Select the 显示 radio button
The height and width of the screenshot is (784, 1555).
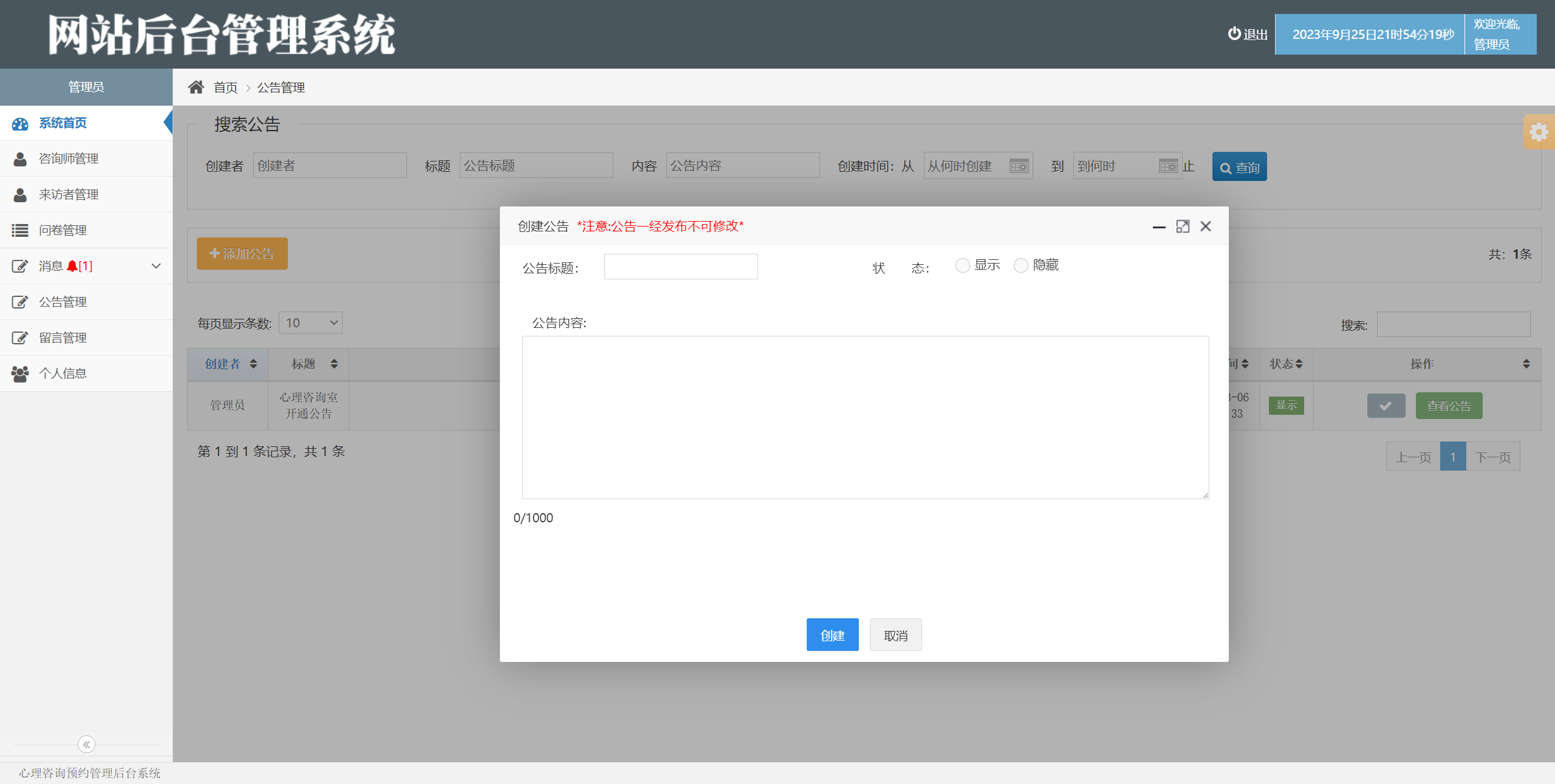[962, 265]
